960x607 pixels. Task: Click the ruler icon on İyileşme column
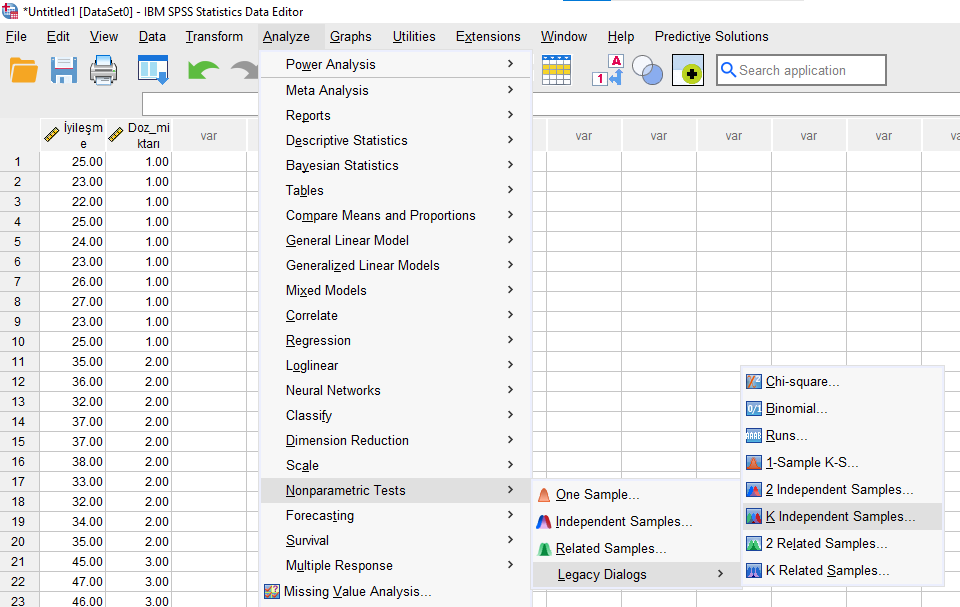coord(52,134)
